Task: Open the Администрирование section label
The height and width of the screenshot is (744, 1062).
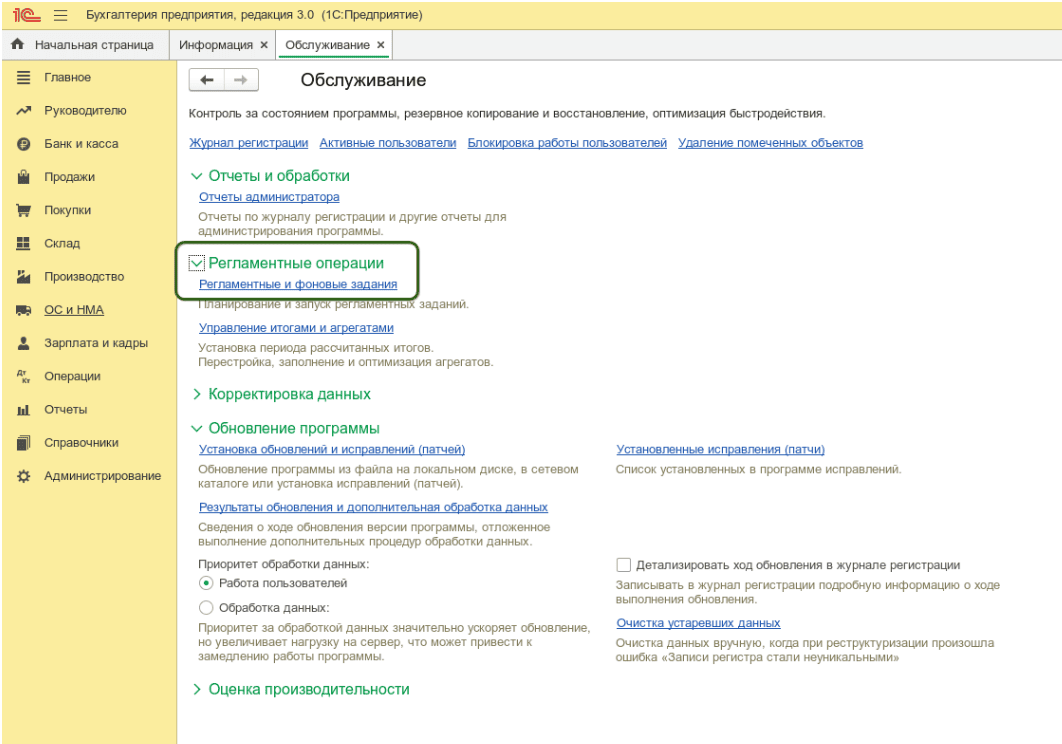Action: pos(102,476)
